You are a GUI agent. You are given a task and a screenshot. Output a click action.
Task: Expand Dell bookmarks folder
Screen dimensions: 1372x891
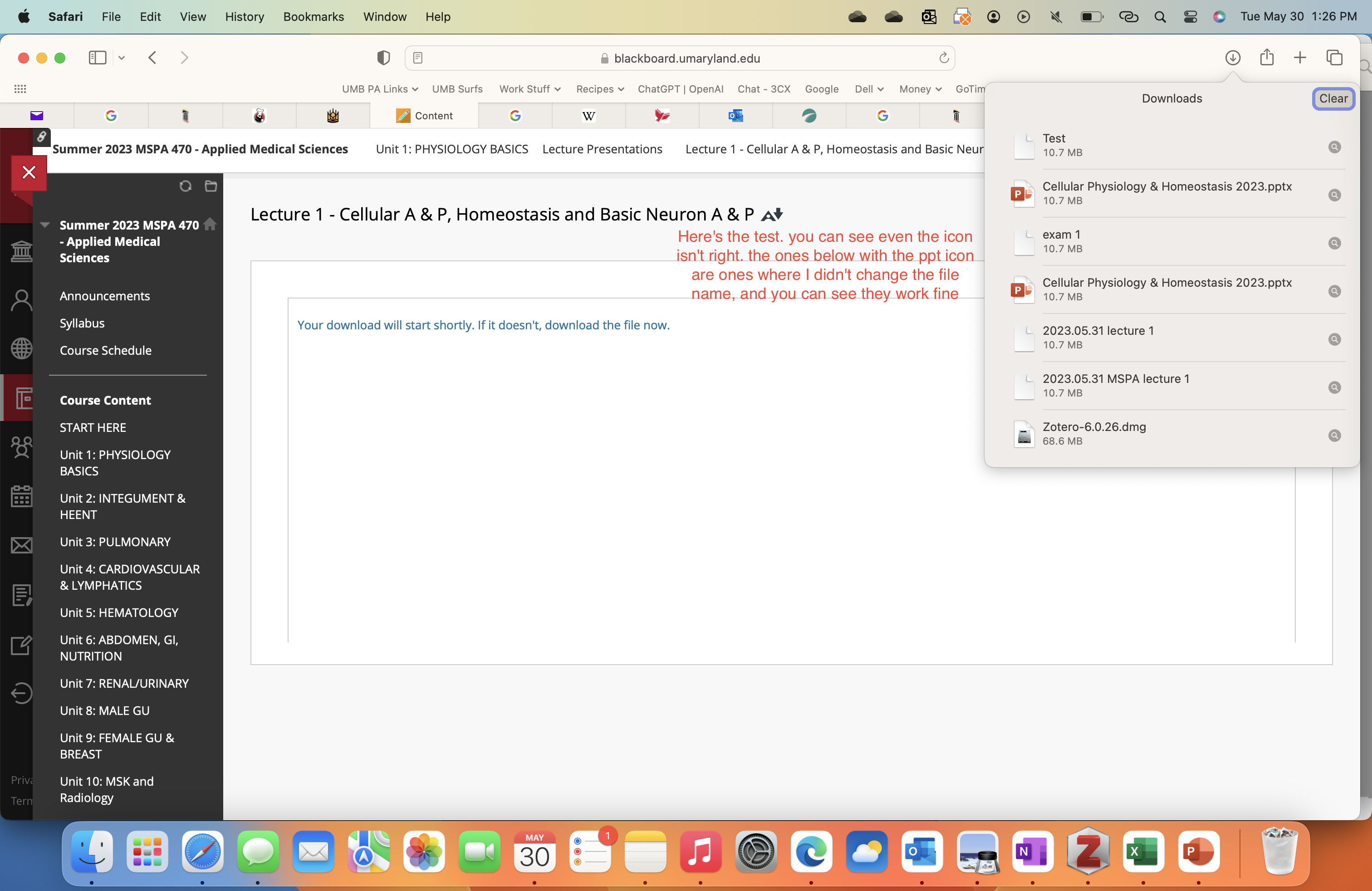869,89
